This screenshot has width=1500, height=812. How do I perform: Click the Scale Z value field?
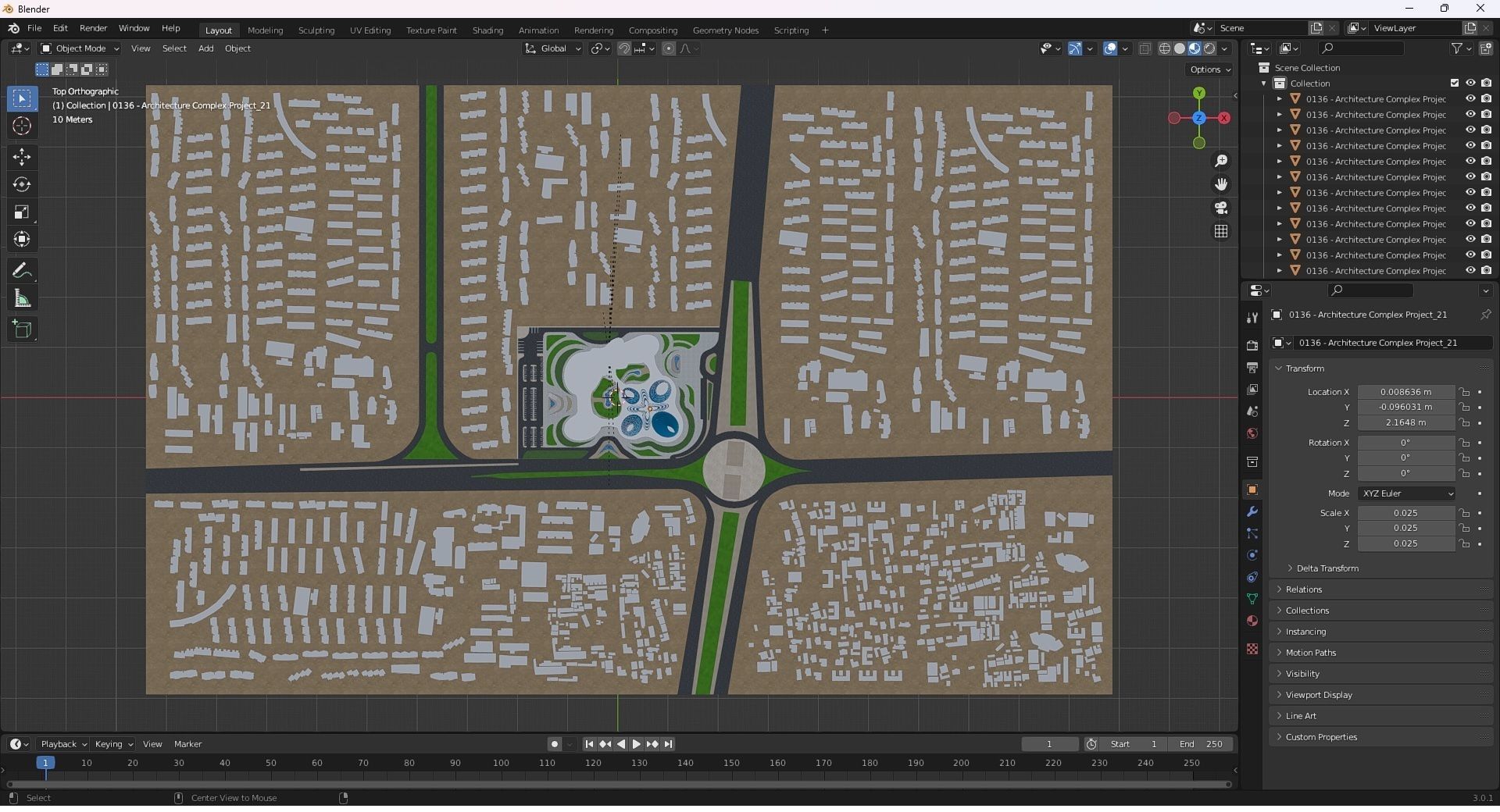1405,543
